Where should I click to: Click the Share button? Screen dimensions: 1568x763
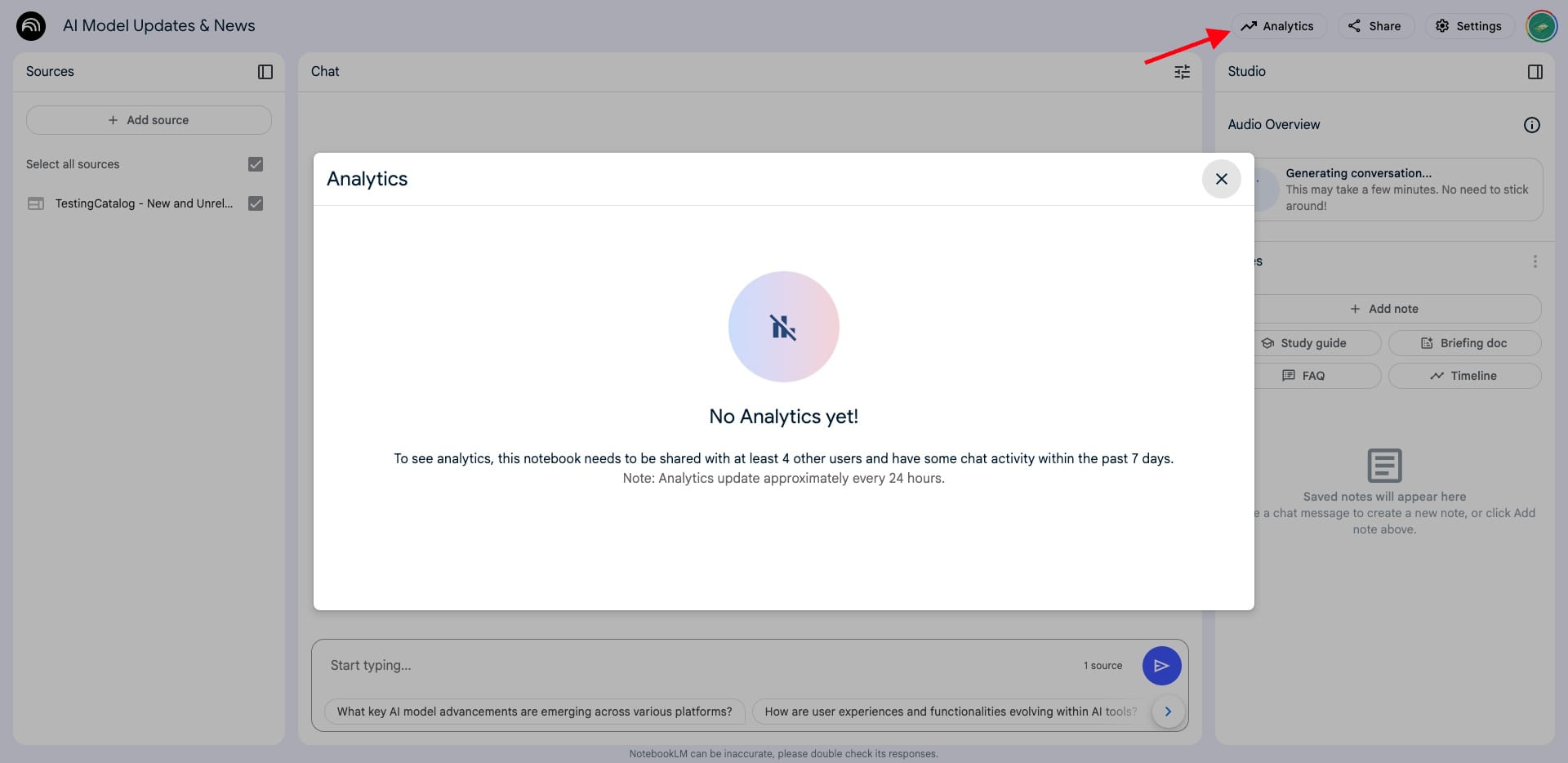click(1375, 26)
